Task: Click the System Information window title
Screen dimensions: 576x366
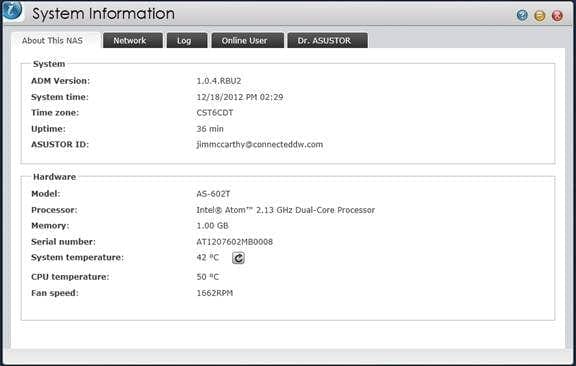Action: 103,14
